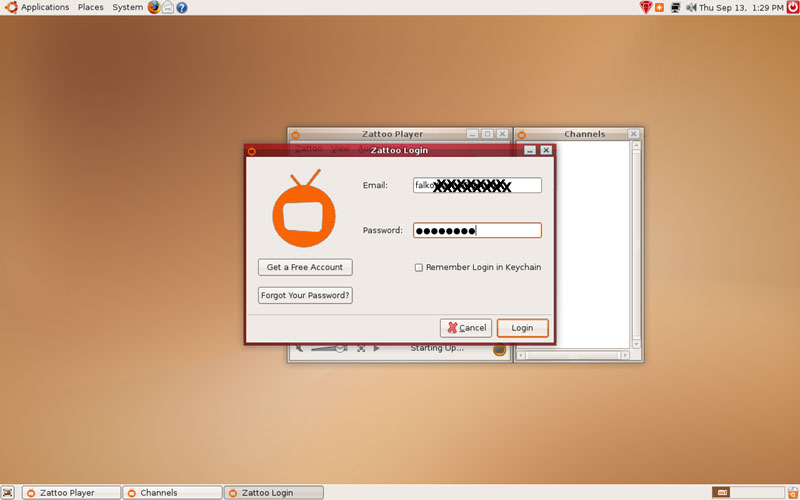Viewport: 800px width, 500px height.
Task: Click the workspace switcher in bottom panel
Action: click(x=748, y=492)
